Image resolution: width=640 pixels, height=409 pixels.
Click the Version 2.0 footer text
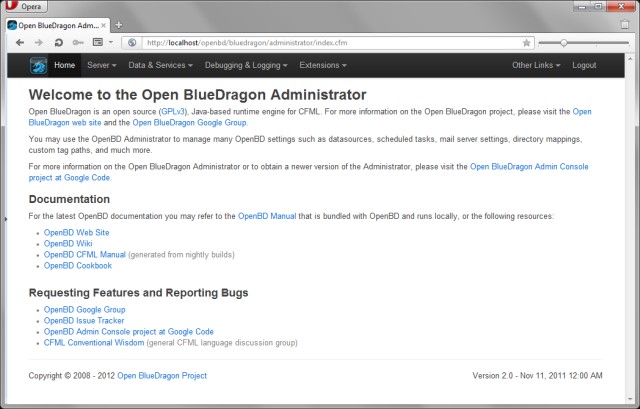tap(537, 376)
